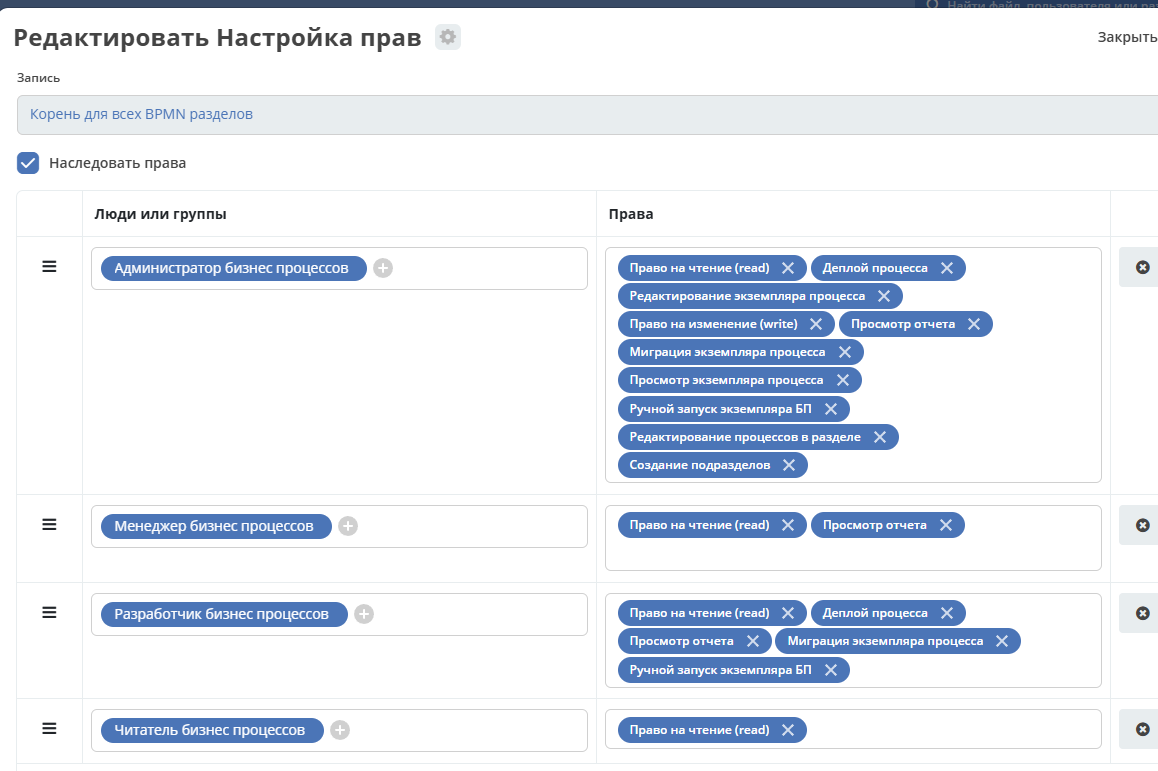Add a group next to Администратор бизнес процессов

(383, 268)
